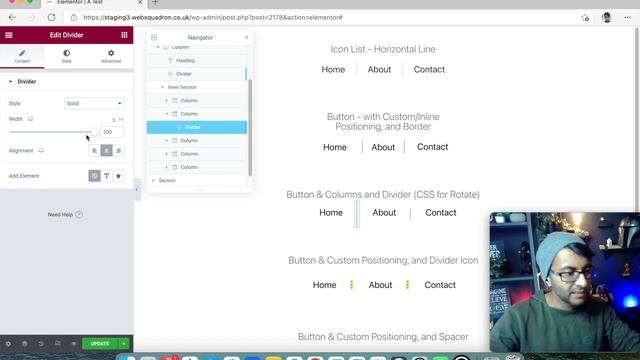Click About button in Divider Icon row
Image resolution: width=640 pixels, height=360 pixels.
click(380, 285)
